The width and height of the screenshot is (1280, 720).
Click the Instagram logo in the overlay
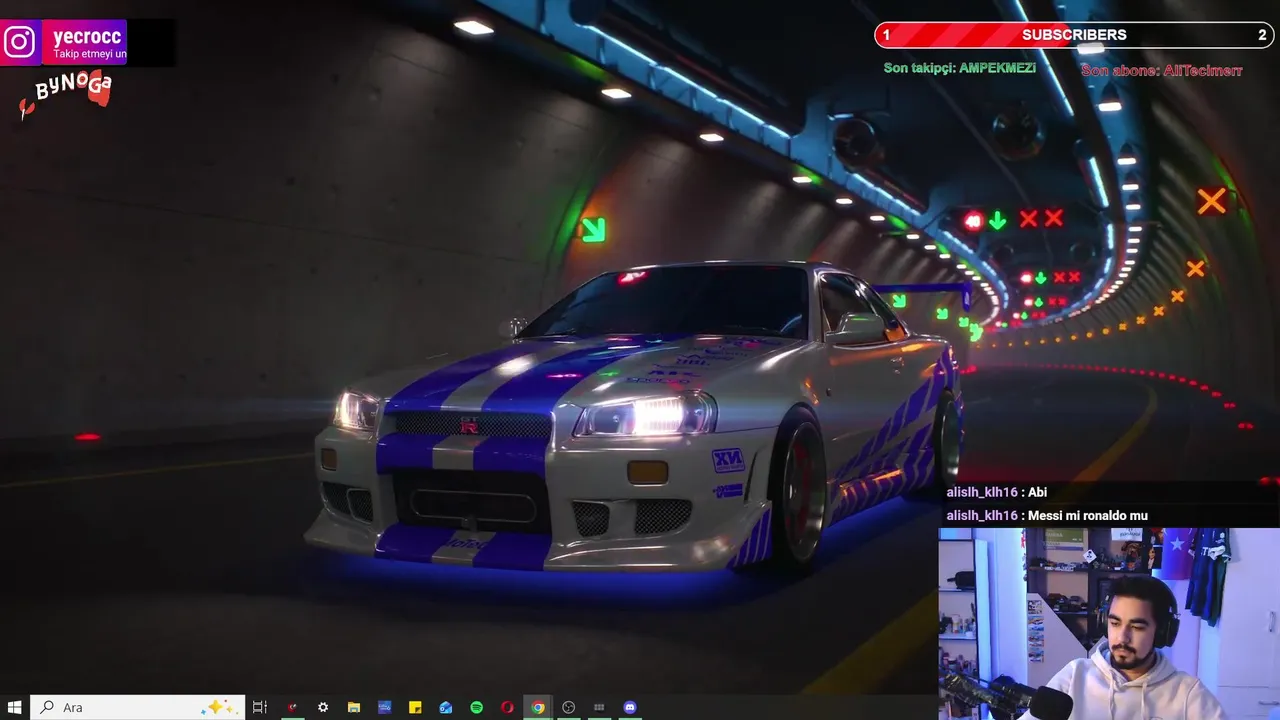click(20, 42)
